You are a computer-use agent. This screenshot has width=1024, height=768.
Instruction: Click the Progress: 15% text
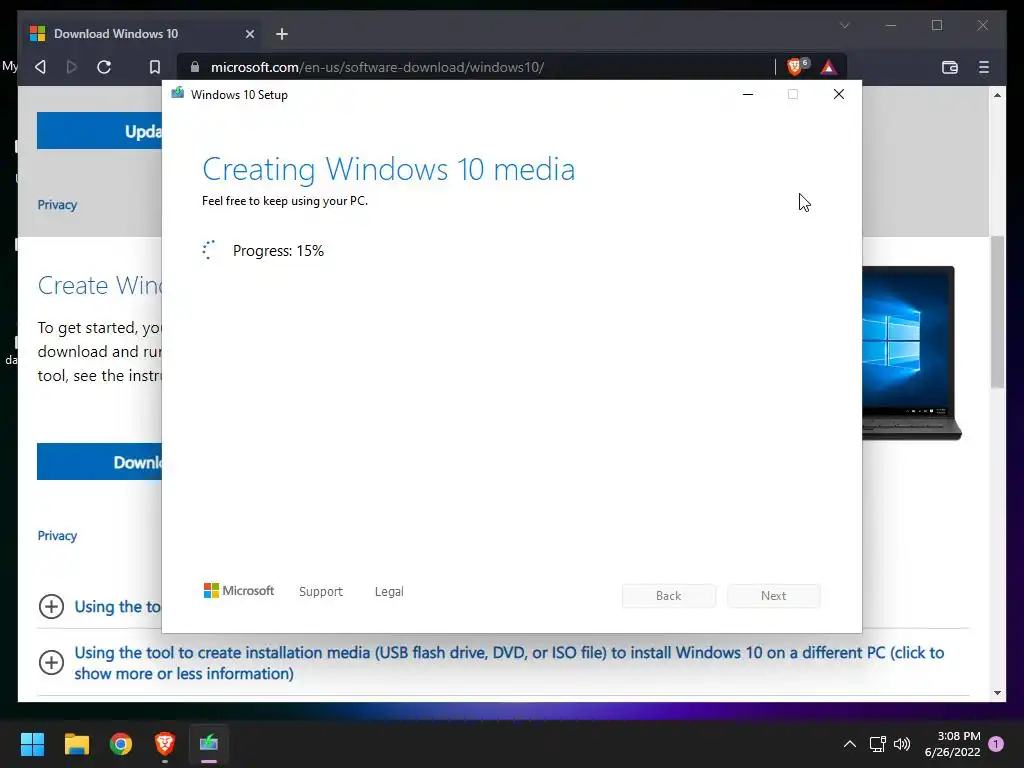point(278,251)
